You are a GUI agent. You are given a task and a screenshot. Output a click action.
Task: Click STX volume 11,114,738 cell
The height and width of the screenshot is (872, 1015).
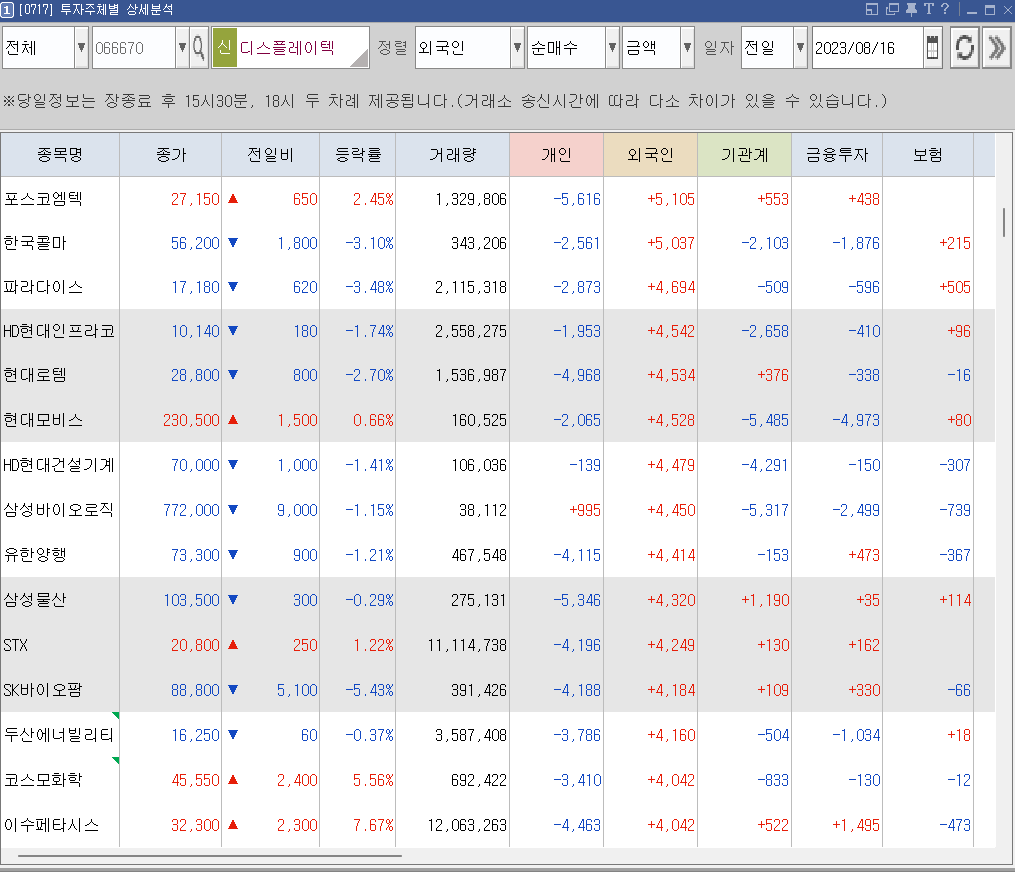(x=467, y=645)
